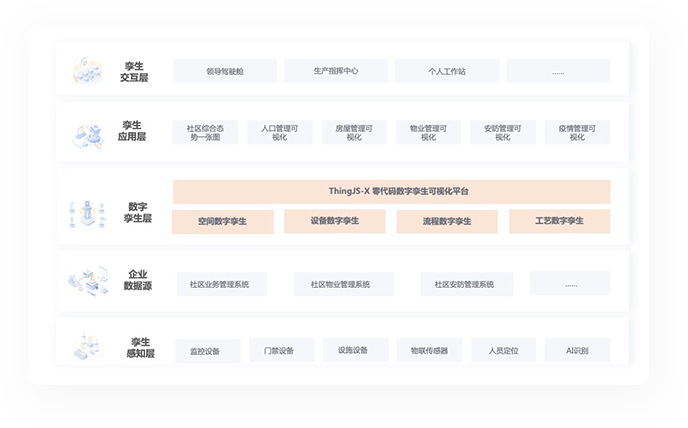Select the 工艺数字孪生 tile
688x428 pixels.
pos(559,221)
